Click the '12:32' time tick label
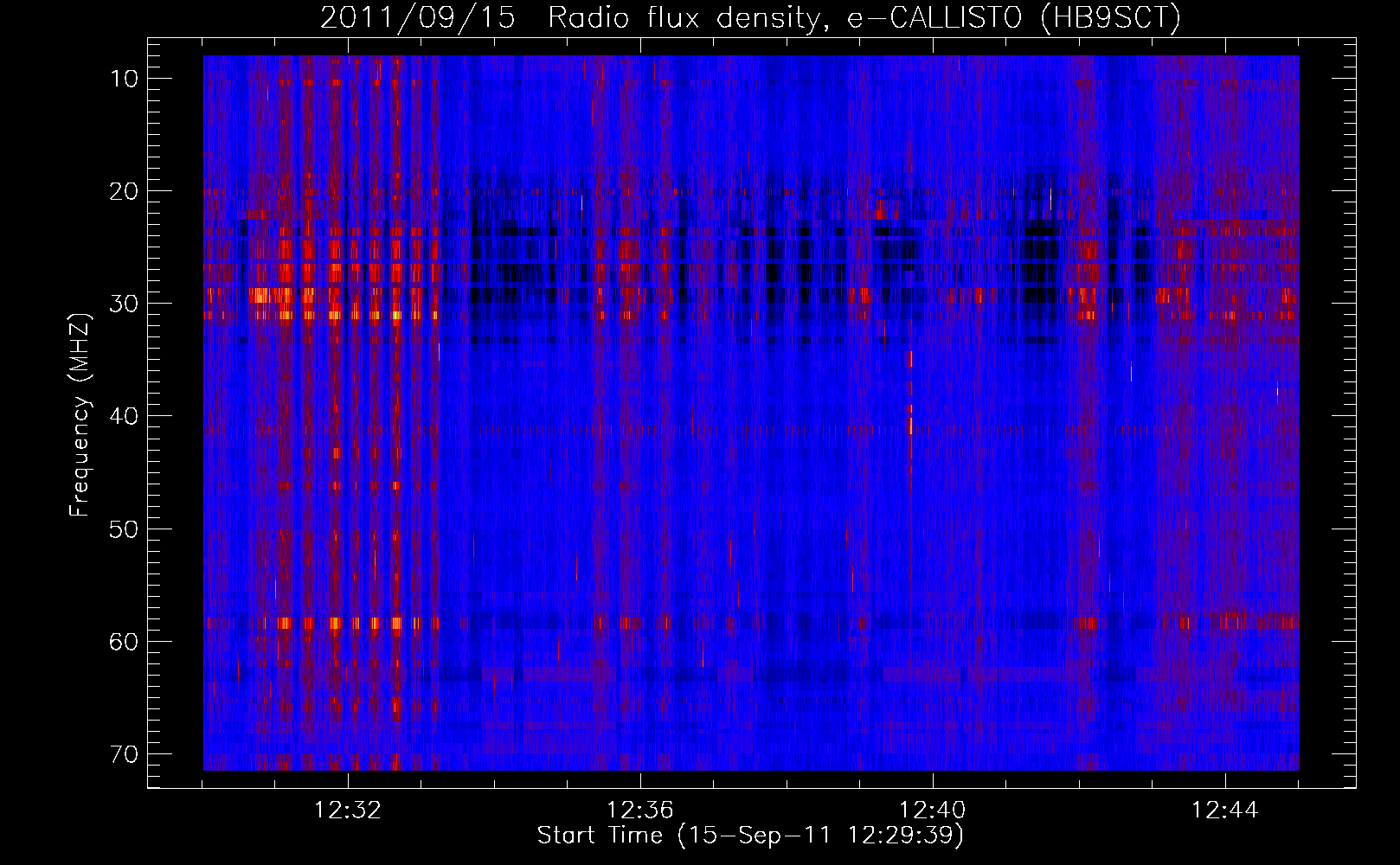This screenshot has width=1400, height=865. click(x=348, y=811)
